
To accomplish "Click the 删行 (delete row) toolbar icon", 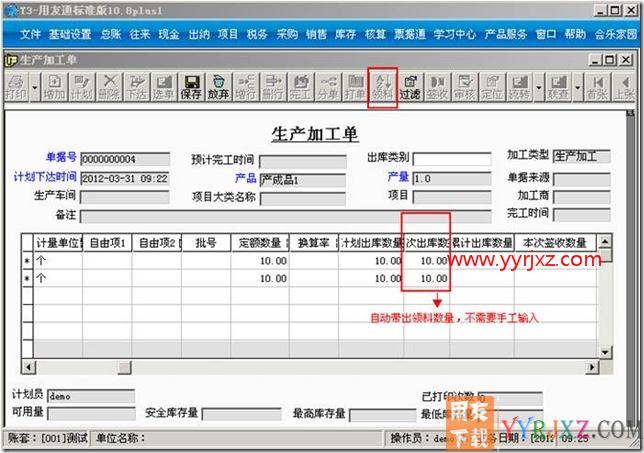I will click(273, 87).
